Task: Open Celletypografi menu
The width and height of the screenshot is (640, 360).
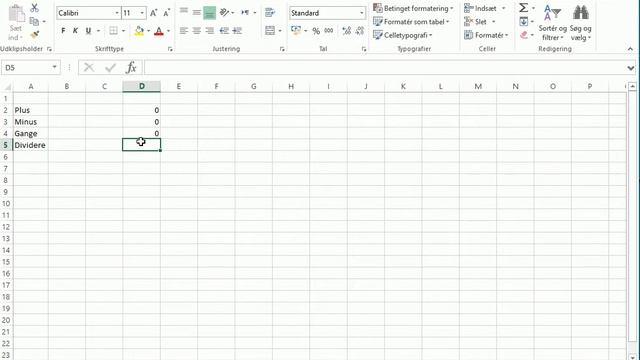Action: (x=402, y=35)
